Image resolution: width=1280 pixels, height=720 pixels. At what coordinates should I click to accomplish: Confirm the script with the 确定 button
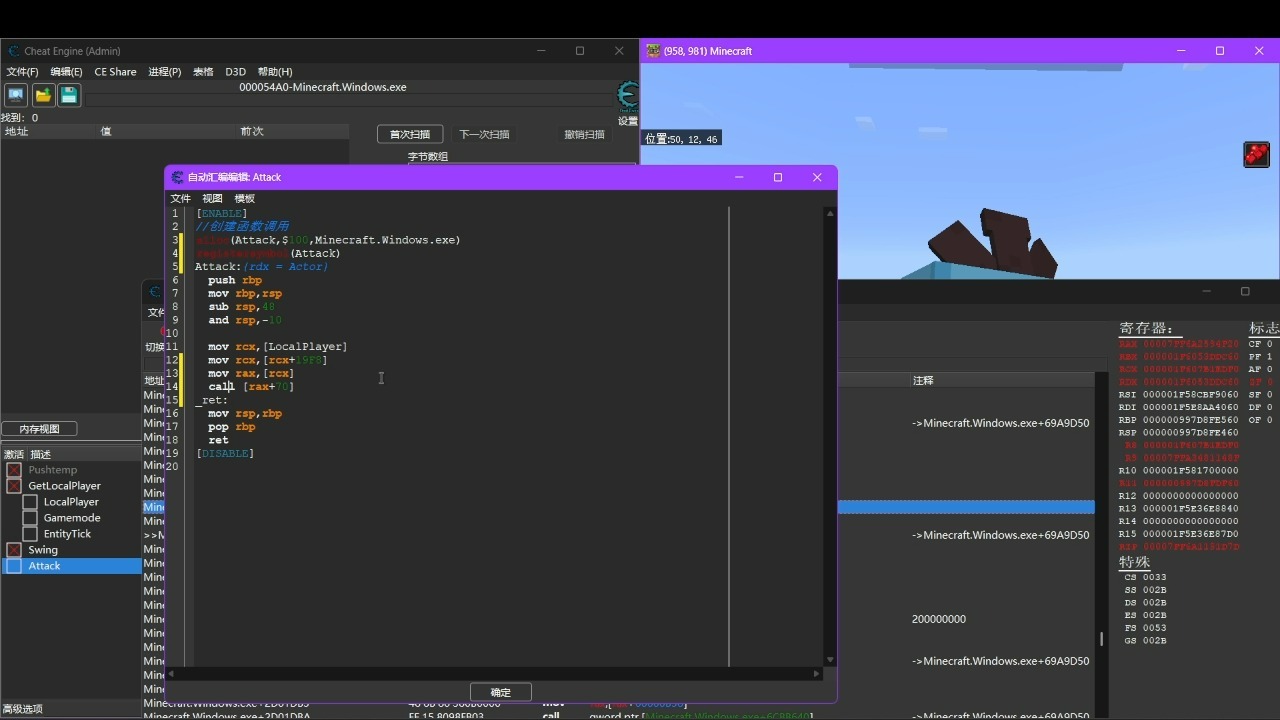pos(501,692)
